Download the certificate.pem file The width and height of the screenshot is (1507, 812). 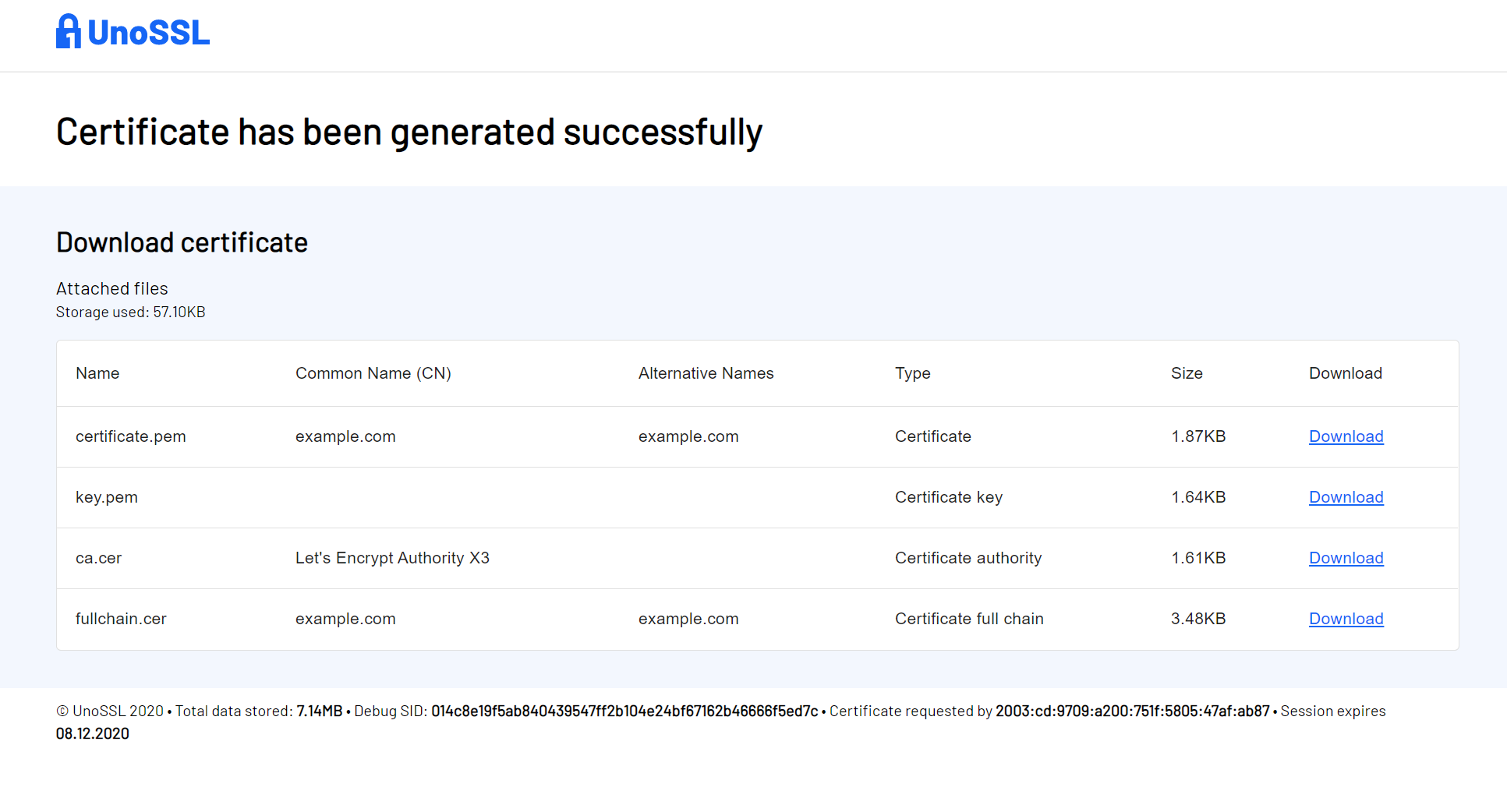point(1346,436)
